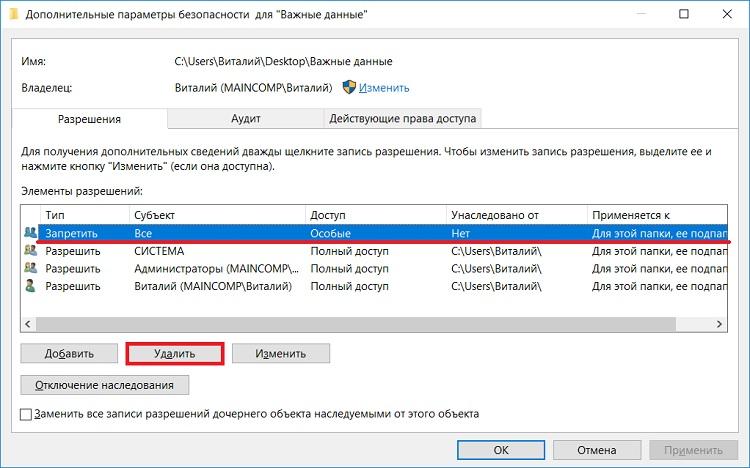Maximize the security settings window
750x468 pixels.
[x=684, y=14]
